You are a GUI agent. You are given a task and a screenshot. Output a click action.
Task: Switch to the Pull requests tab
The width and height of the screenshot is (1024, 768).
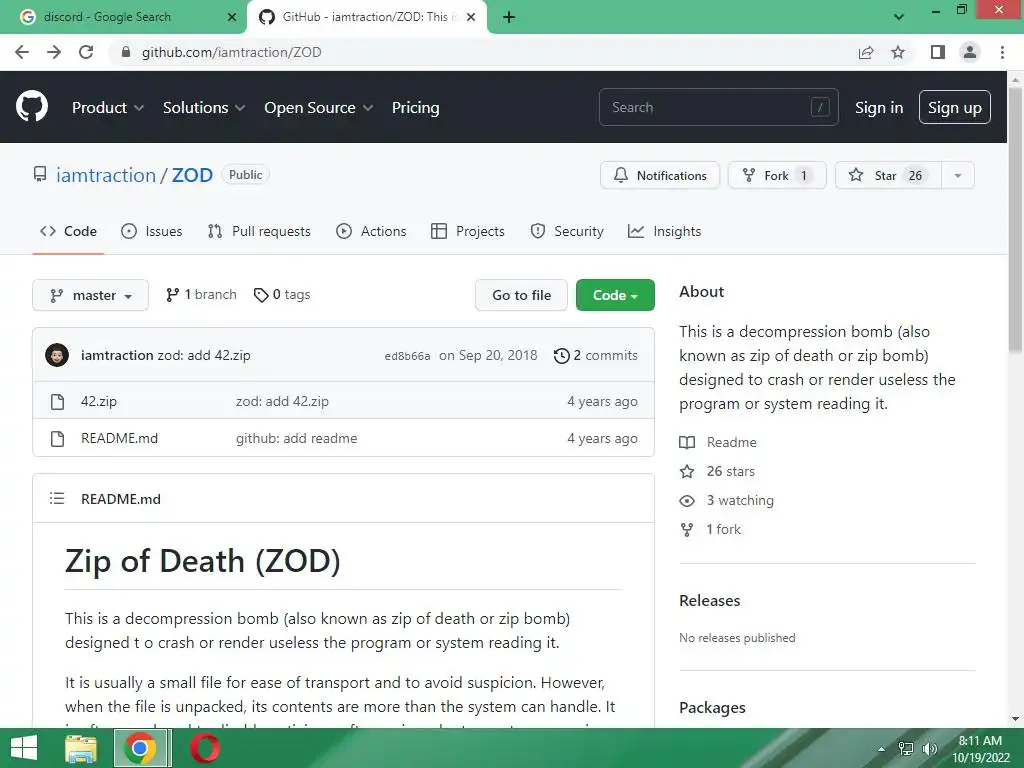(259, 231)
